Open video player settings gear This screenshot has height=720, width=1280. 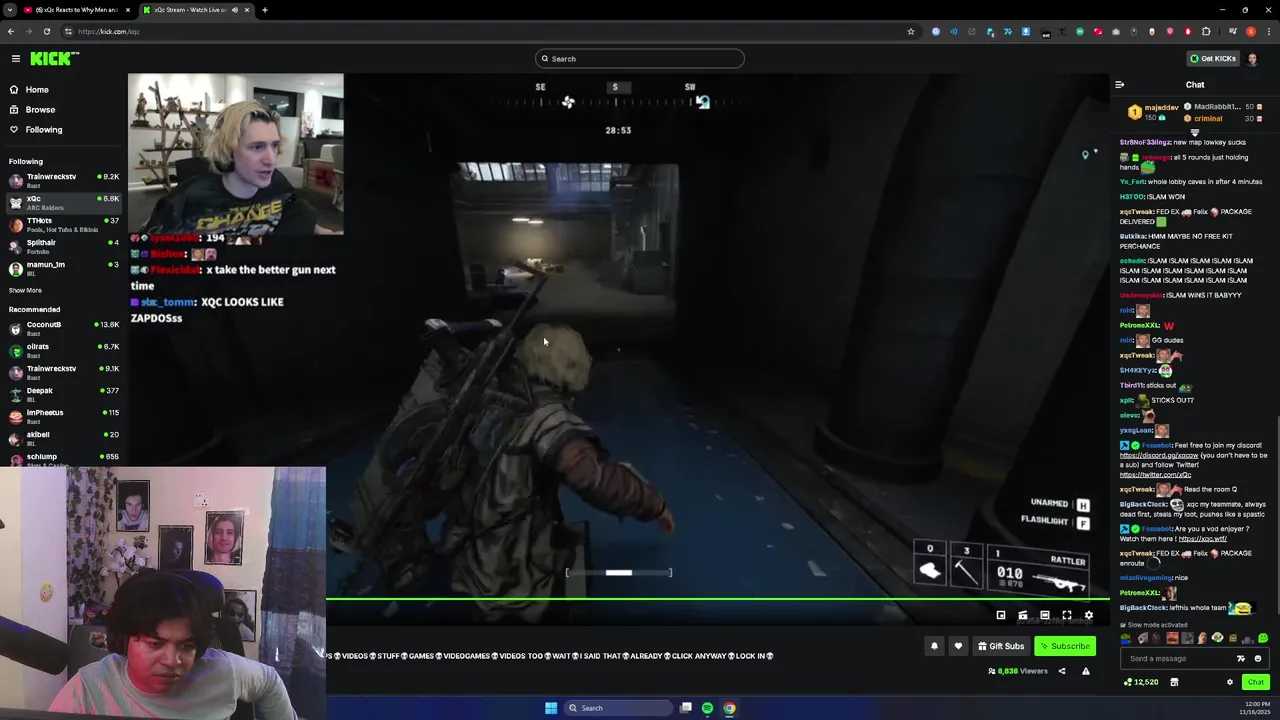[x=1089, y=616]
